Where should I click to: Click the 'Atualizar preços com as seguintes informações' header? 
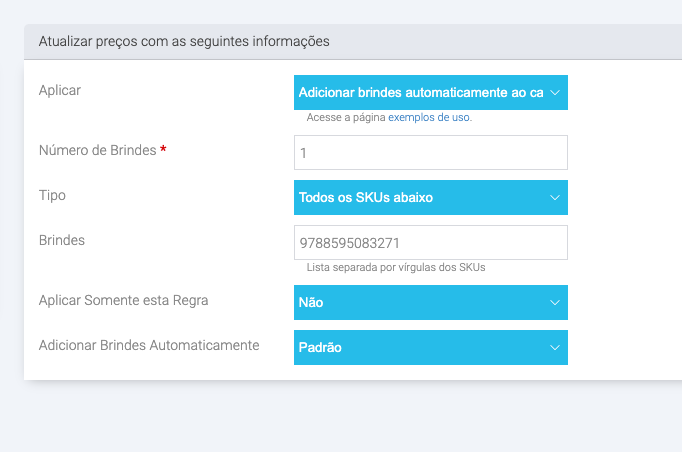pos(184,41)
